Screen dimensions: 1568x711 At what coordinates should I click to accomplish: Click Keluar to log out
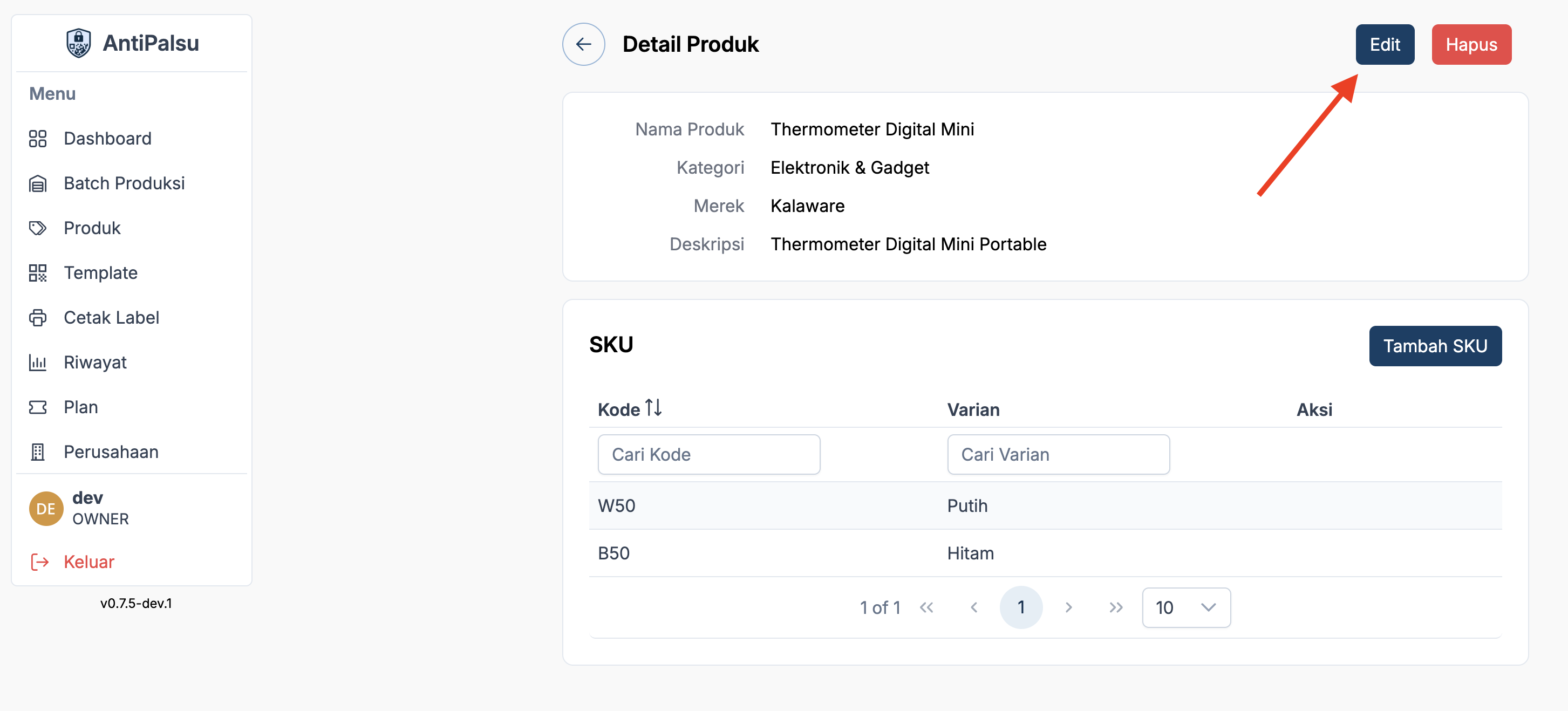(x=89, y=561)
